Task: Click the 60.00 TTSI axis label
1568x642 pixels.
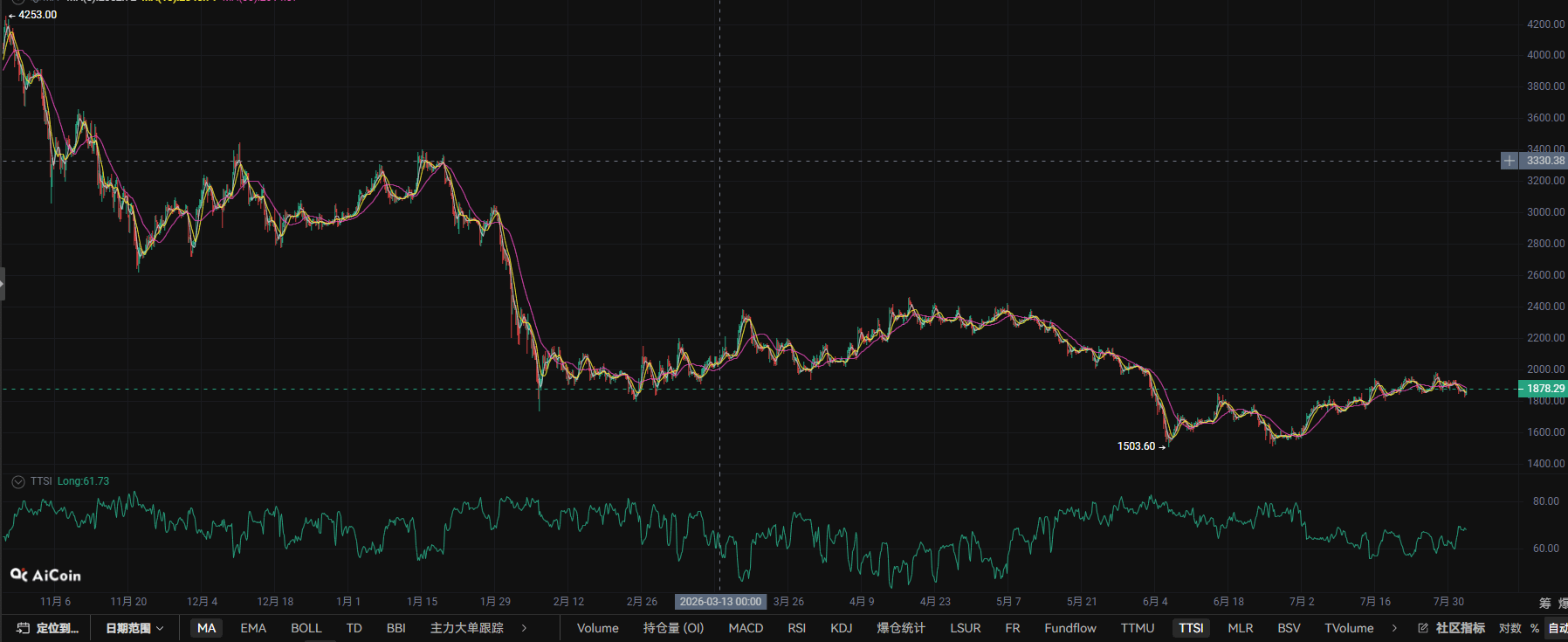Action: coord(1545,549)
